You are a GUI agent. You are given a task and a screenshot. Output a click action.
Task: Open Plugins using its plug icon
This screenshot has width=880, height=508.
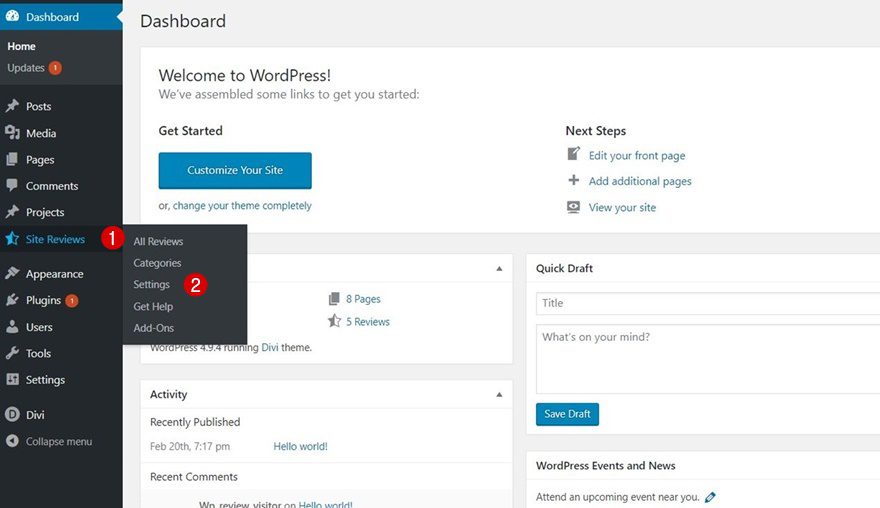click(12, 300)
